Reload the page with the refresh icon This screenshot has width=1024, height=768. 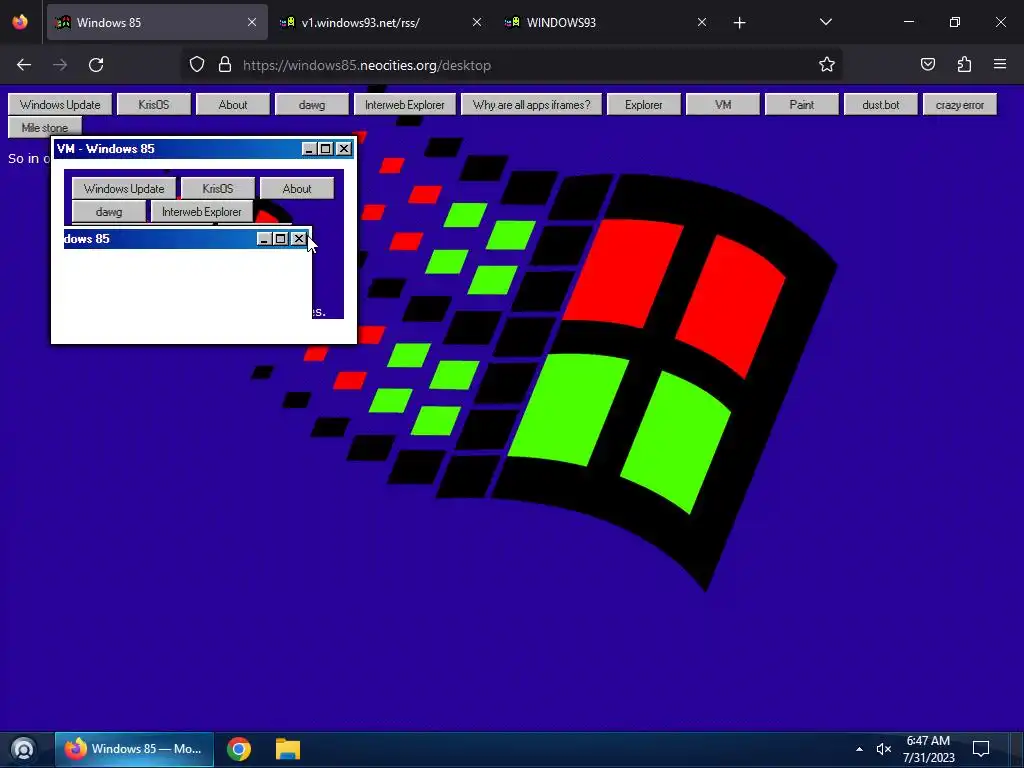(x=96, y=65)
